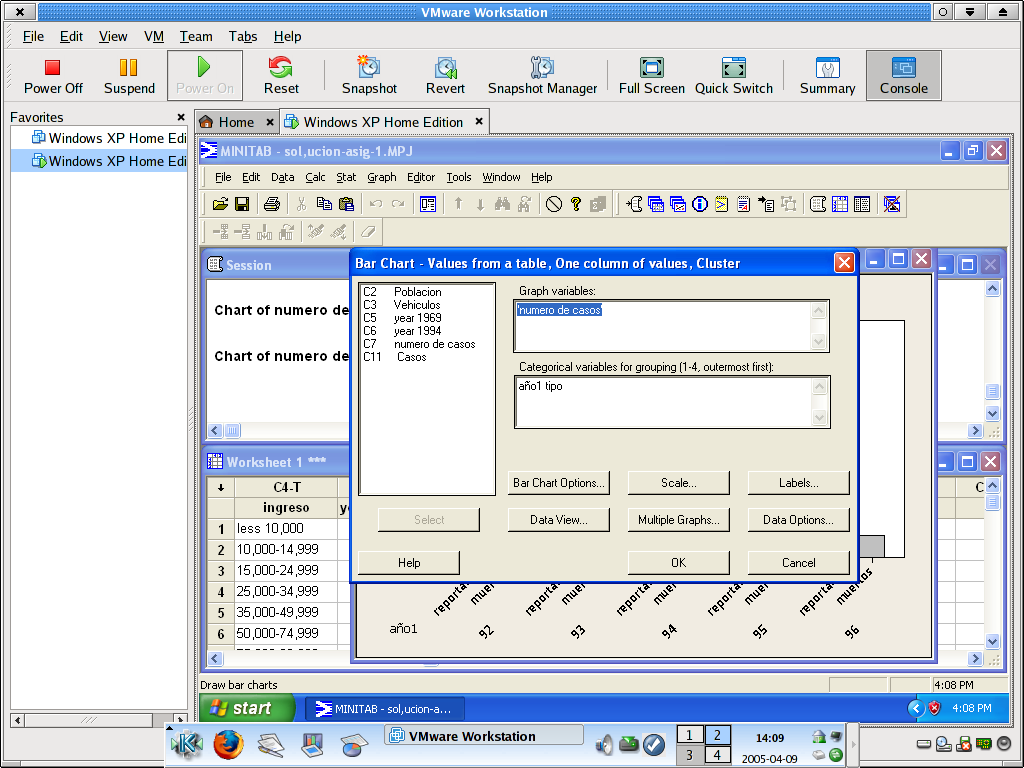The width and height of the screenshot is (1024, 768).
Task: Click the Minitab Print icon
Action: tap(272, 204)
